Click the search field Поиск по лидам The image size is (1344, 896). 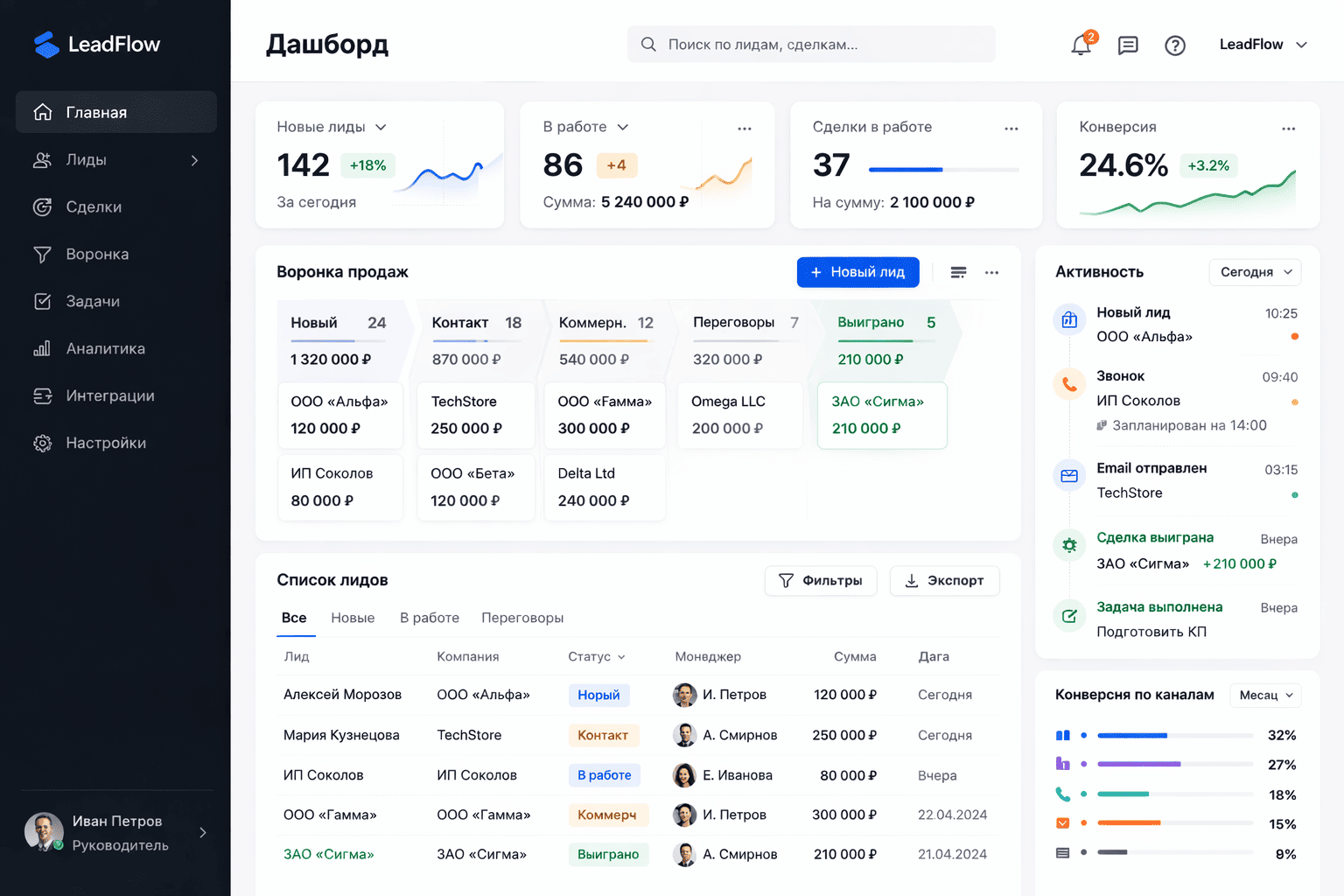tap(810, 44)
